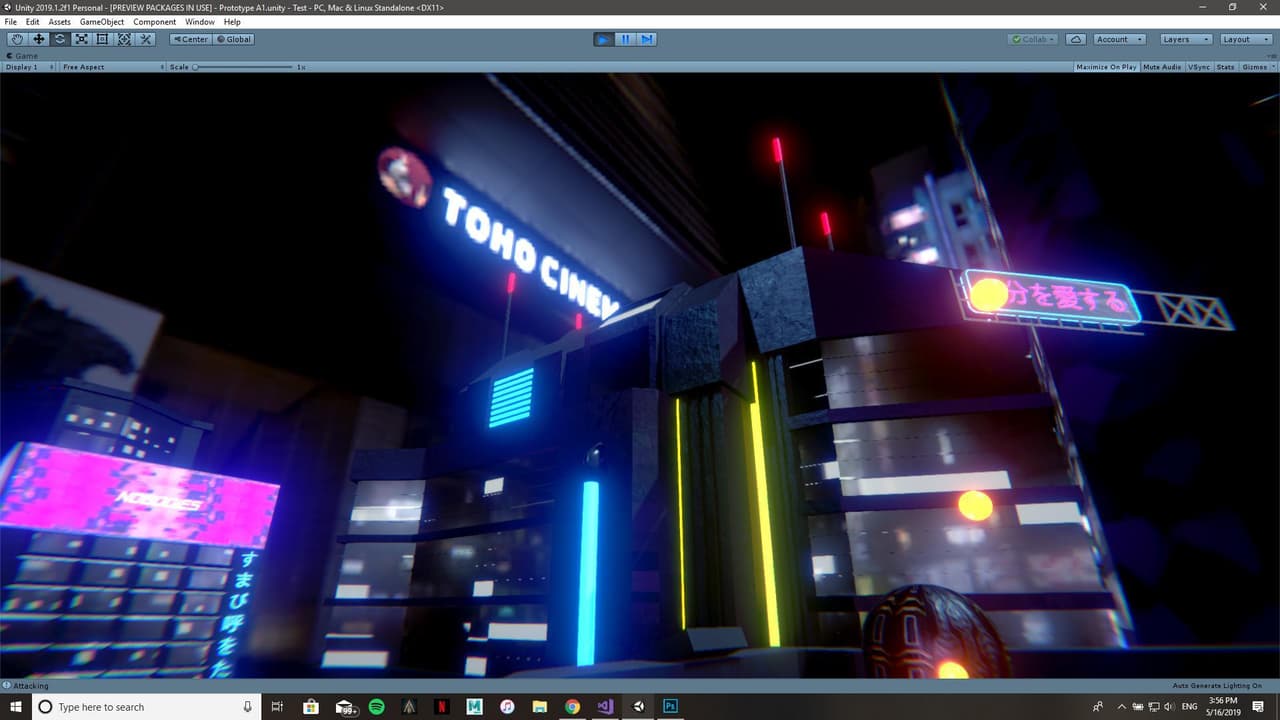
Task: Open the Unity cloud services button
Action: [x=1076, y=39]
